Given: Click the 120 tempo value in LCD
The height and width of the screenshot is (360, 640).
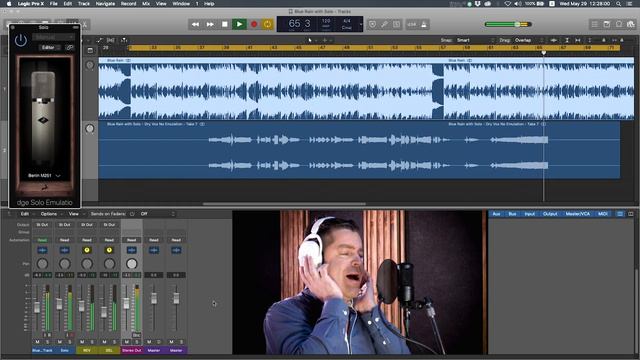Looking at the screenshot, I should point(326,20).
